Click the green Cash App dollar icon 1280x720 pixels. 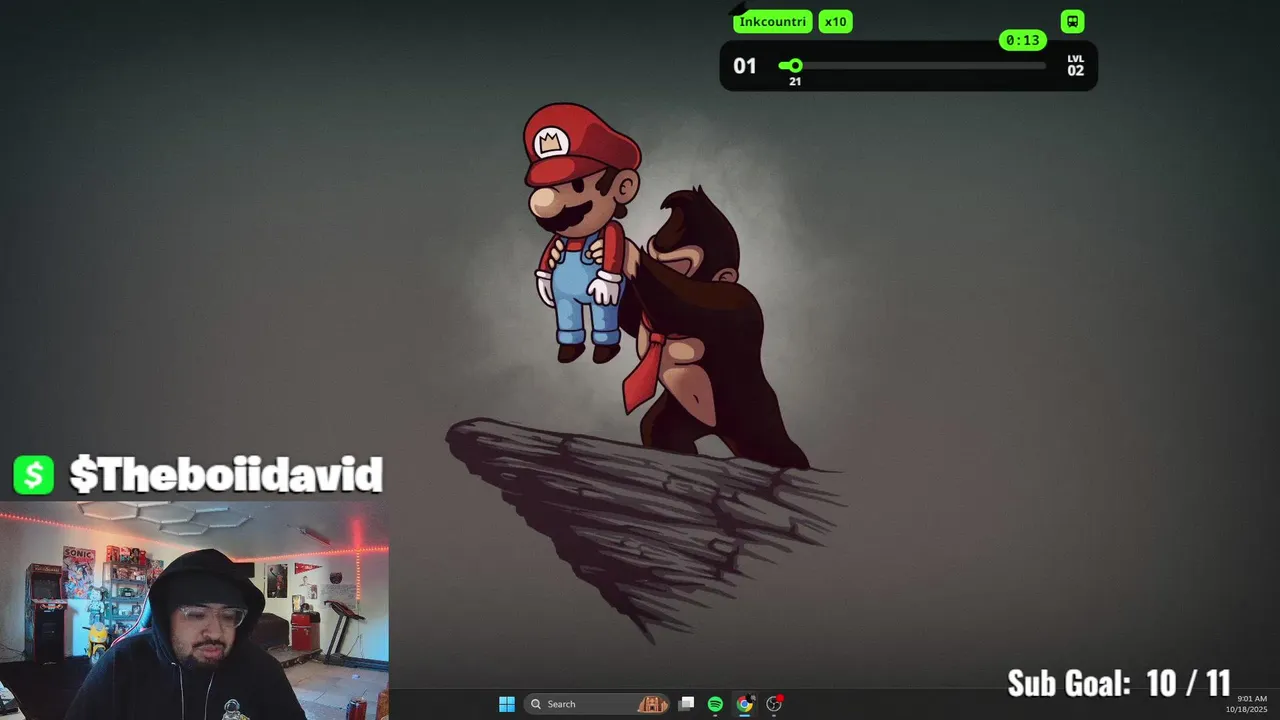[34, 475]
